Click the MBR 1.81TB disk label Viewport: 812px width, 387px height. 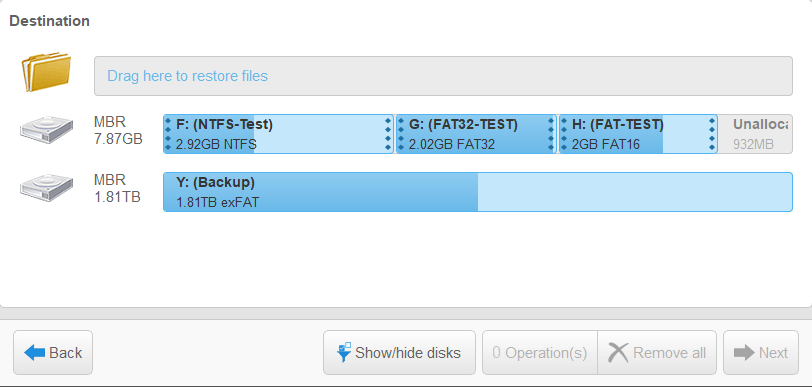point(117,188)
